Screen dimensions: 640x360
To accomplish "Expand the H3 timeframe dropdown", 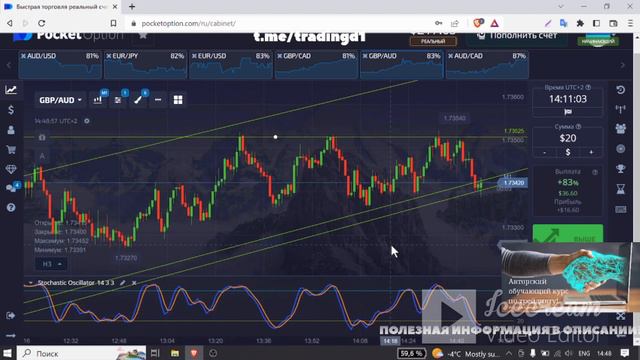I will tap(51, 264).
